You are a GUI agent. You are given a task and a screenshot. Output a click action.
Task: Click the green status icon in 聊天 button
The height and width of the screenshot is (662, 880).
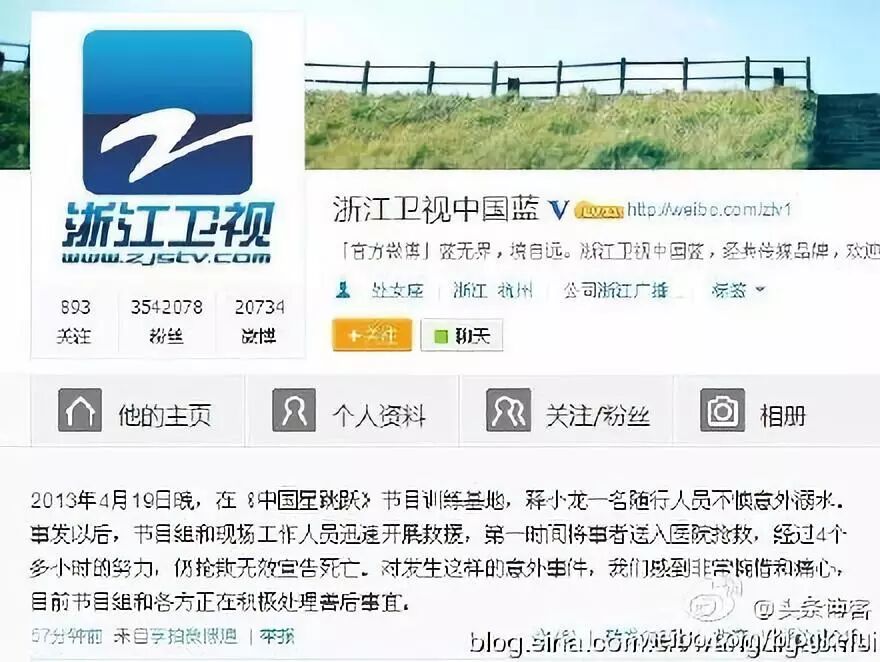(x=441, y=335)
